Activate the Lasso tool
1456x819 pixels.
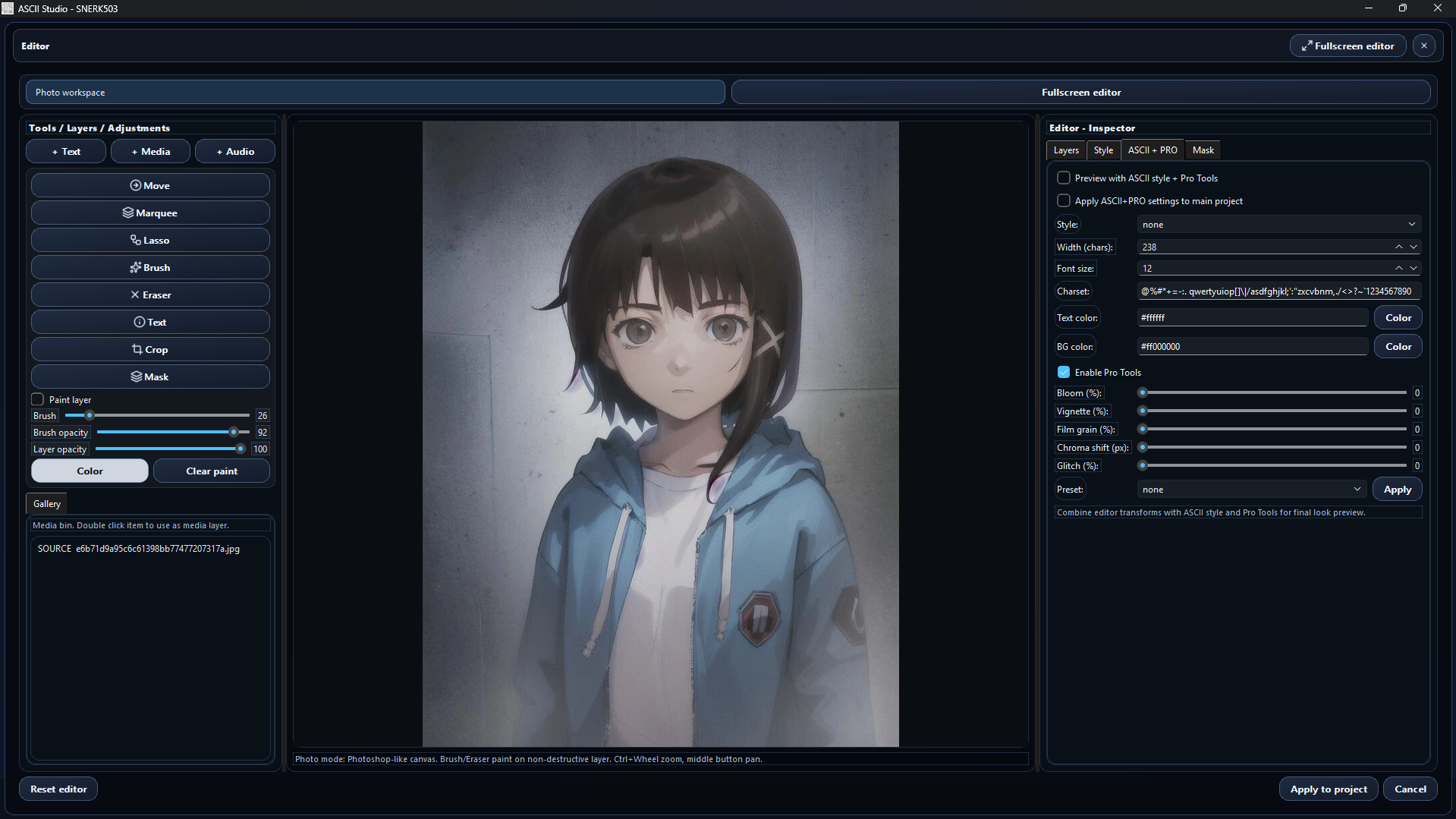click(x=149, y=240)
